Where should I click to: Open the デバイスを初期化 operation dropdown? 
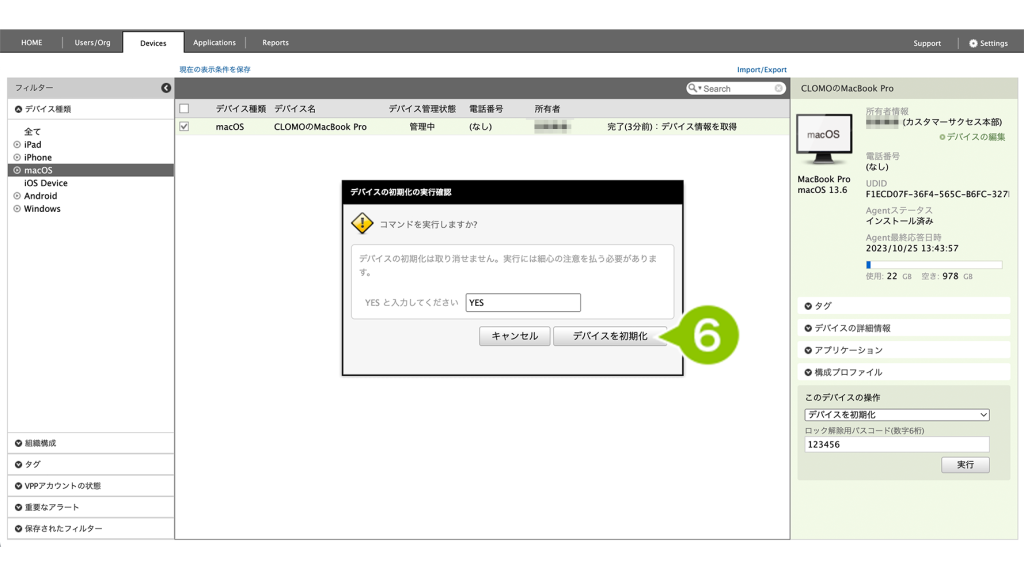(x=897, y=415)
